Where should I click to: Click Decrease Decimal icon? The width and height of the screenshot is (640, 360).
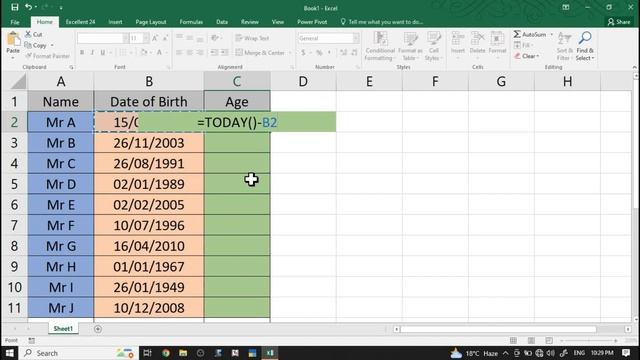tap(354, 53)
